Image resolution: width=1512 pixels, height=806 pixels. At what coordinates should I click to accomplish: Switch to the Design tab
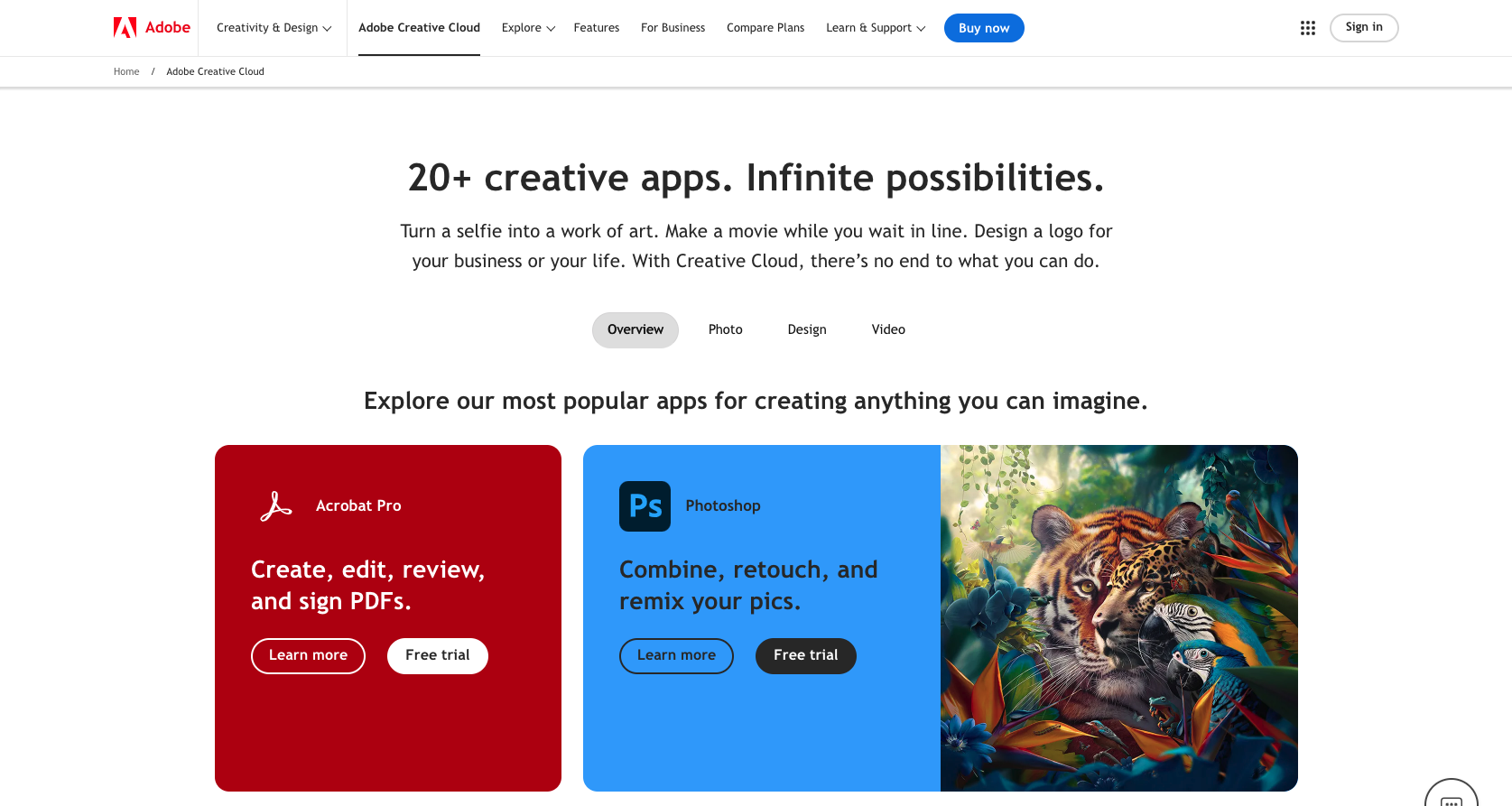[x=807, y=329]
